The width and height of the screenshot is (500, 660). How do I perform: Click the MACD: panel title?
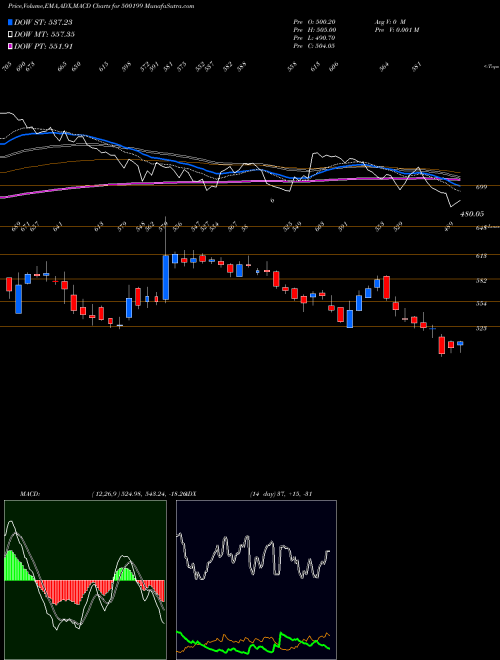[x=30, y=494]
